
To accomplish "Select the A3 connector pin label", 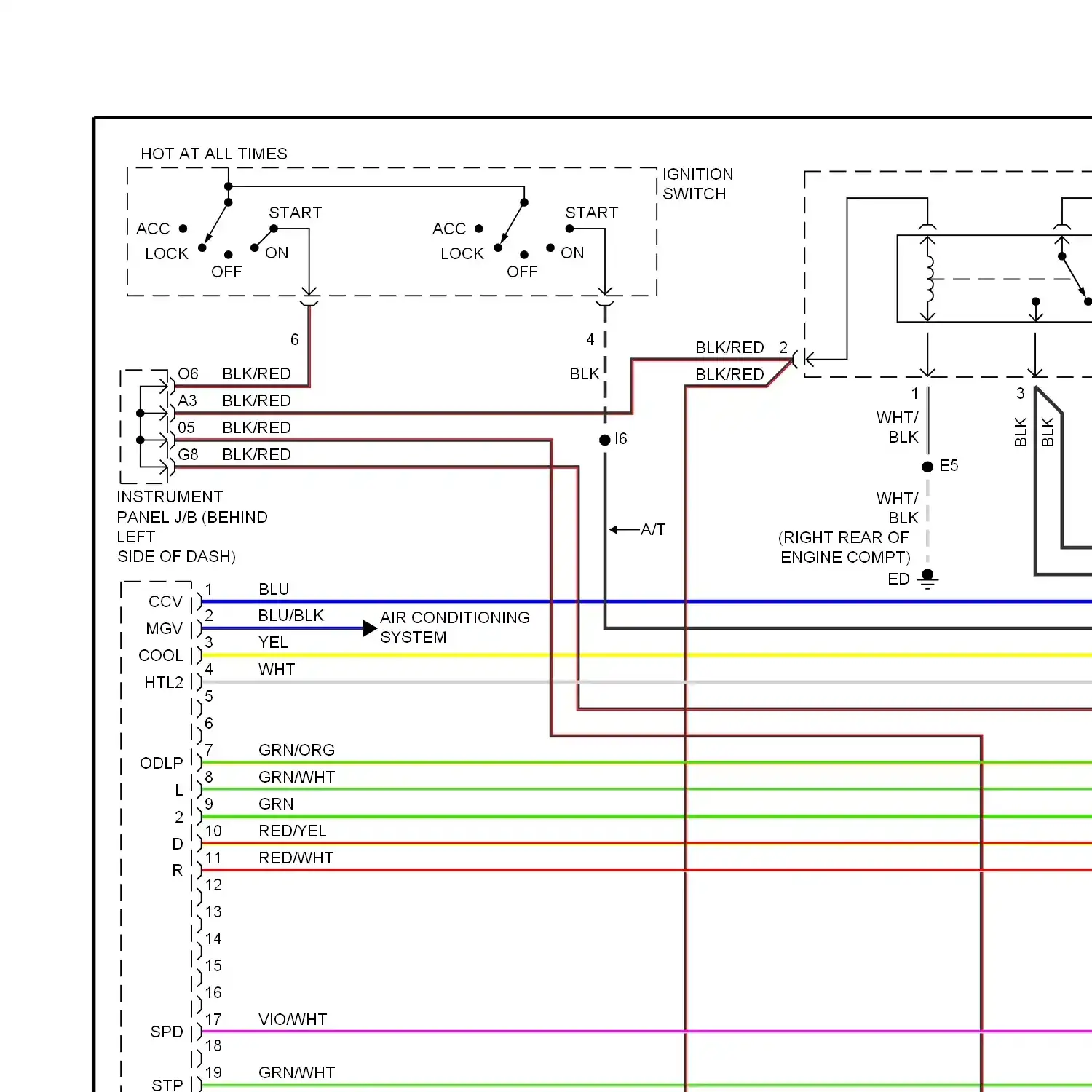I will point(187,400).
